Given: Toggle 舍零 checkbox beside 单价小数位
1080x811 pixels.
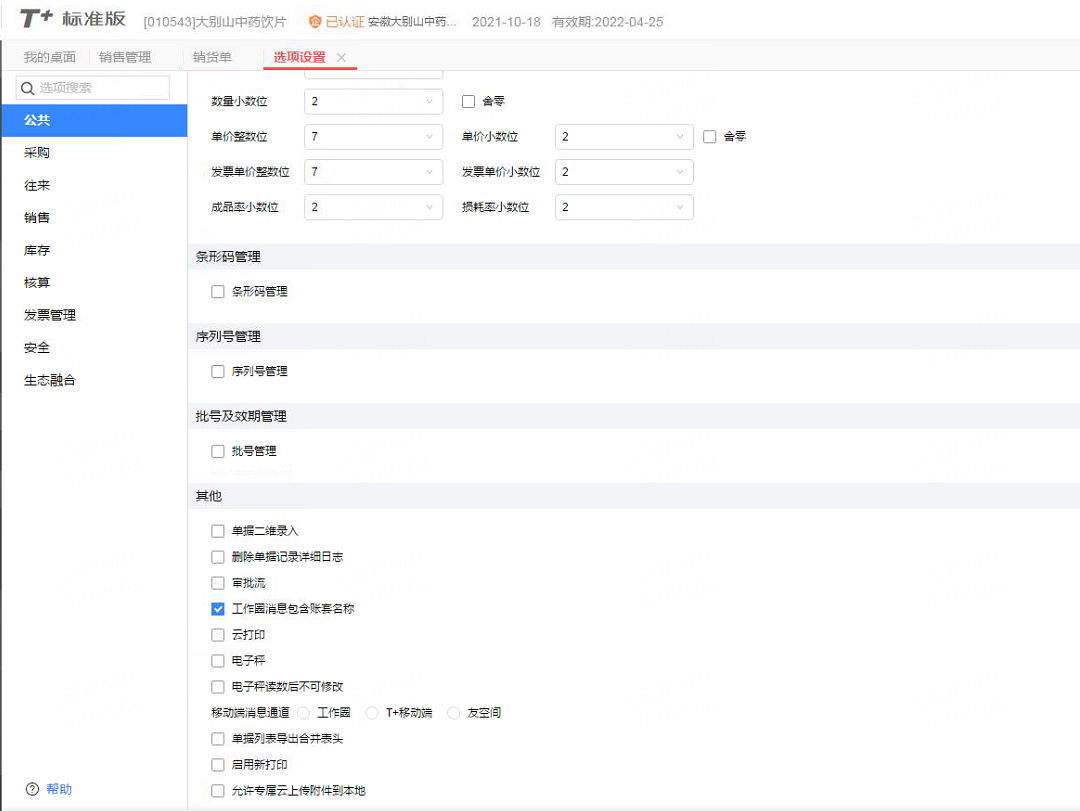Looking at the screenshot, I should point(709,136).
